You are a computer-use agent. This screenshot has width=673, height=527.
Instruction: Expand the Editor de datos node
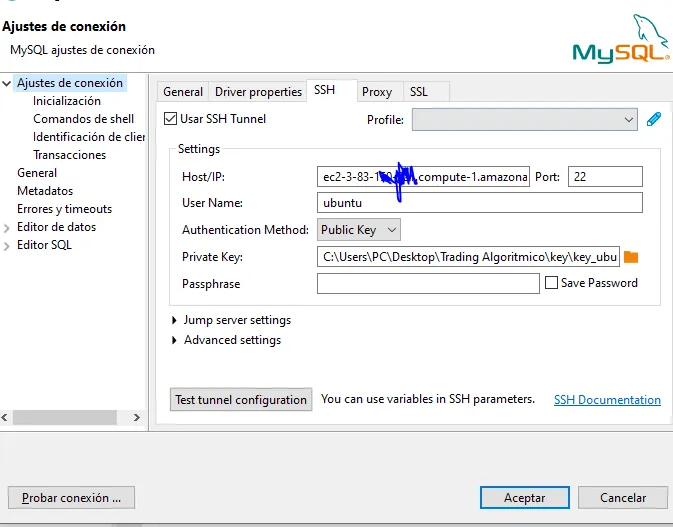tap(6, 228)
